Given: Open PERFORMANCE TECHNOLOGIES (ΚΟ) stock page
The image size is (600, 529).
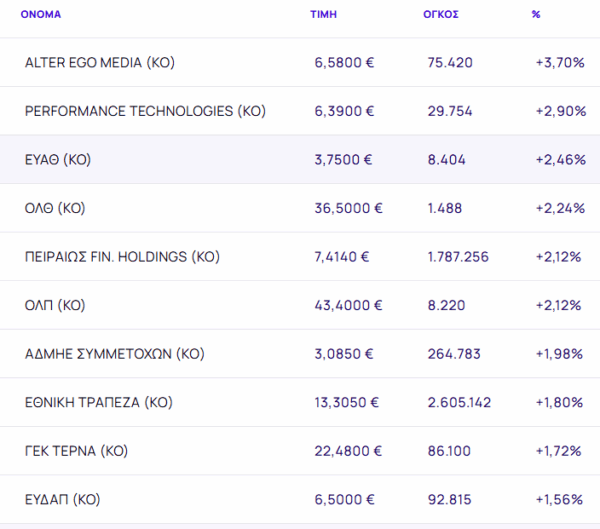Looking at the screenshot, I should point(145,111).
